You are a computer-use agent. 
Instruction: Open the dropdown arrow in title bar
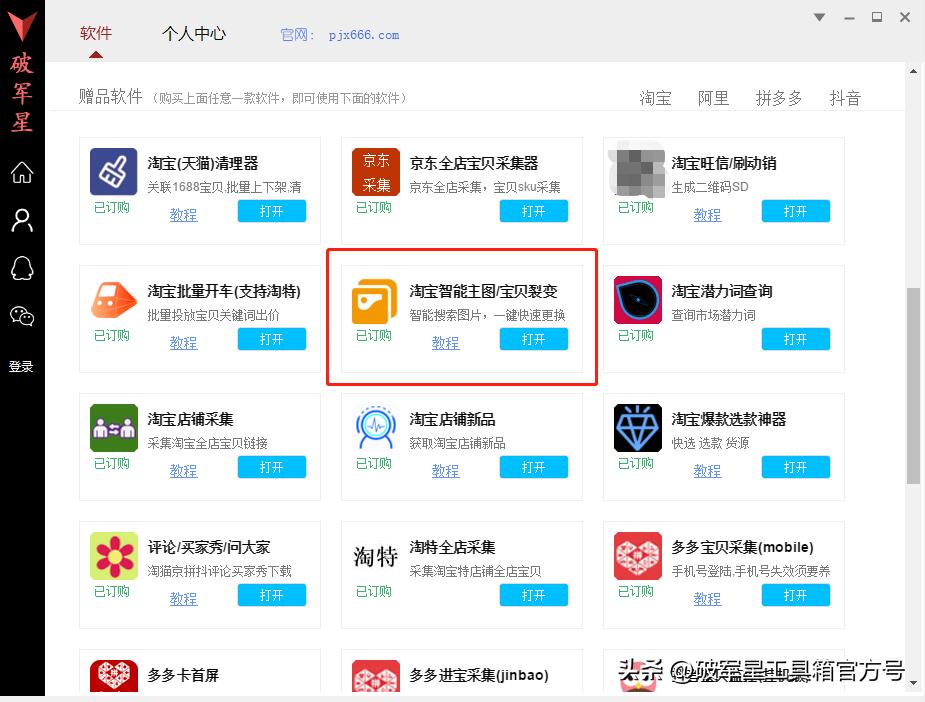(x=819, y=17)
